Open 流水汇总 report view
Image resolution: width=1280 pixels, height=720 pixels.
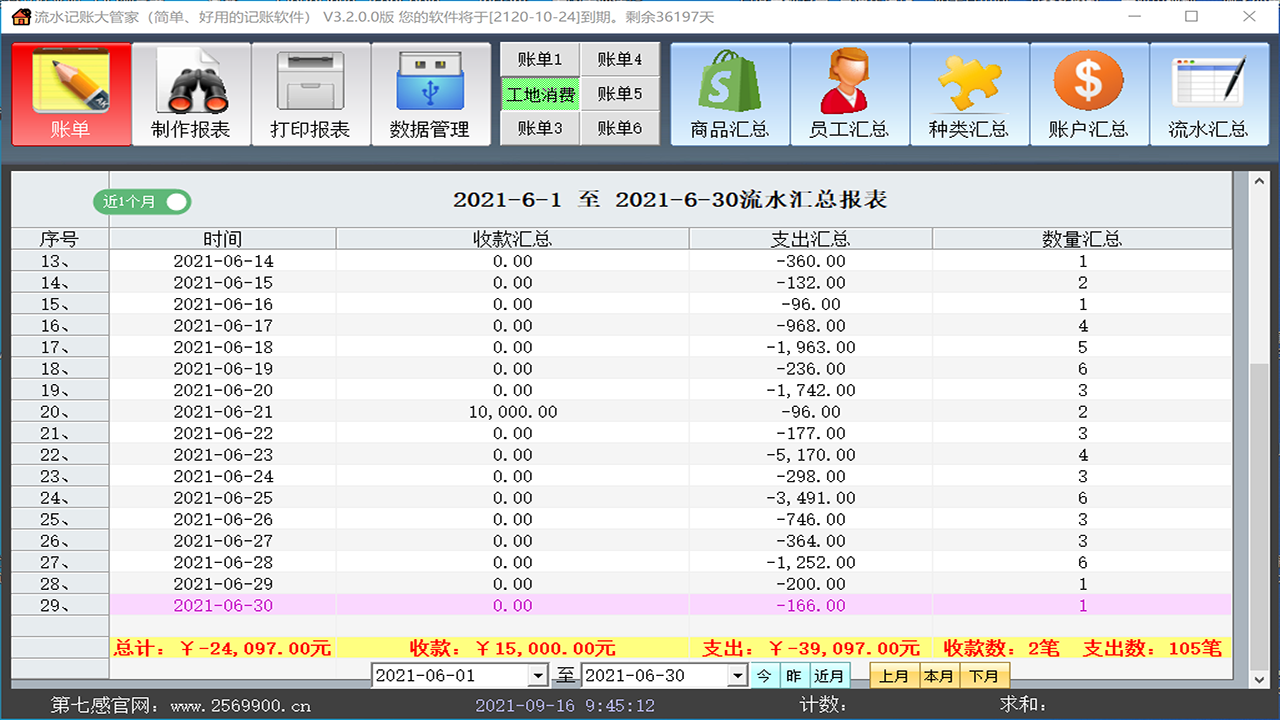pyautogui.click(x=1209, y=93)
